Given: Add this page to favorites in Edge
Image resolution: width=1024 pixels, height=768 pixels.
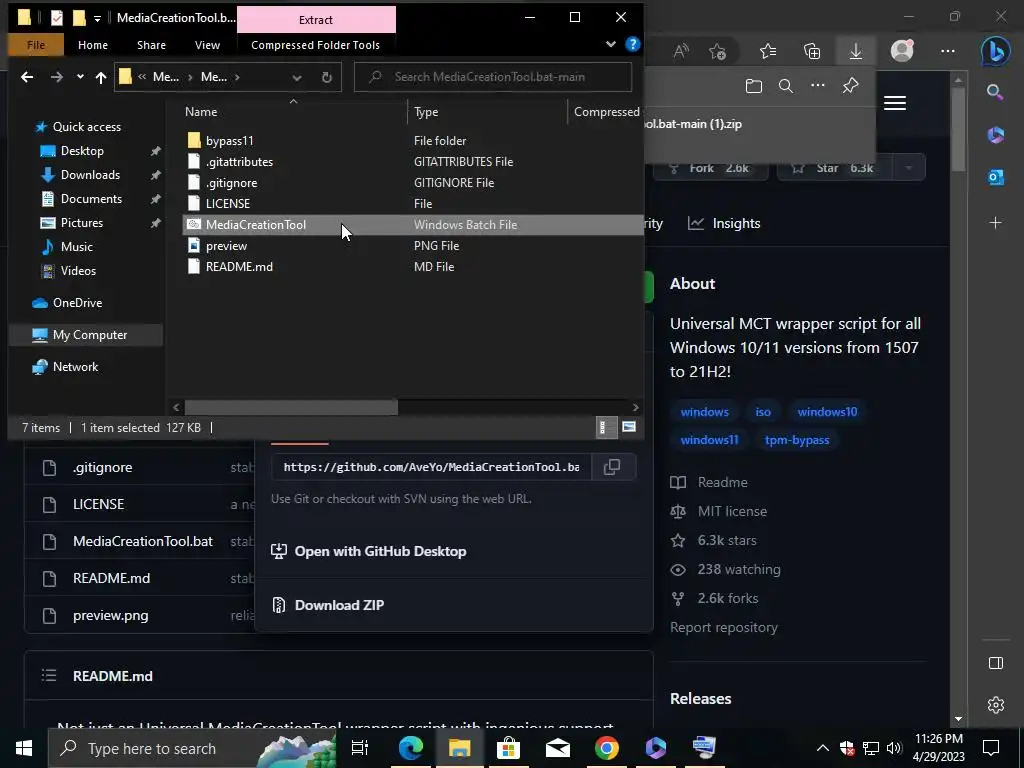Looking at the screenshot, I should 717,51.
